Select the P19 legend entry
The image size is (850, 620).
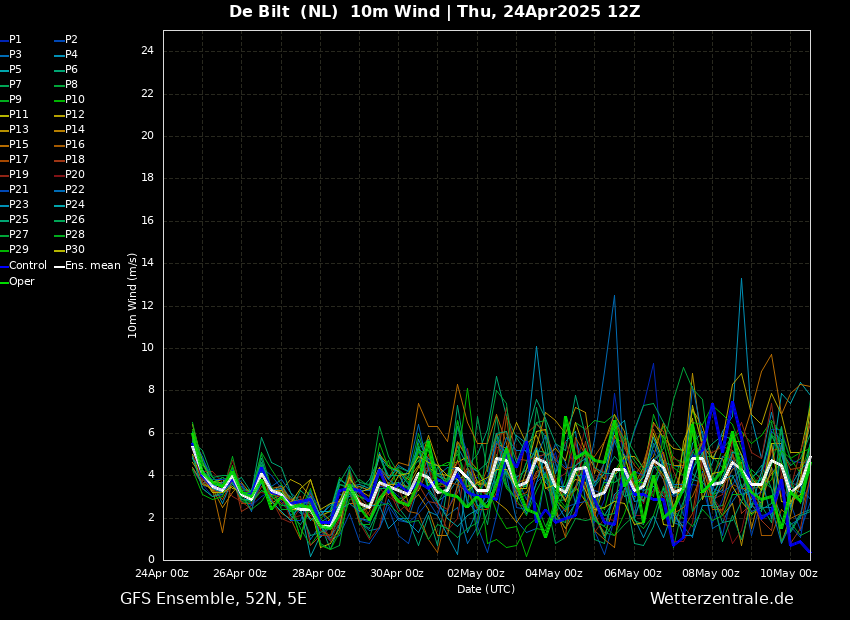pos(19,175)
